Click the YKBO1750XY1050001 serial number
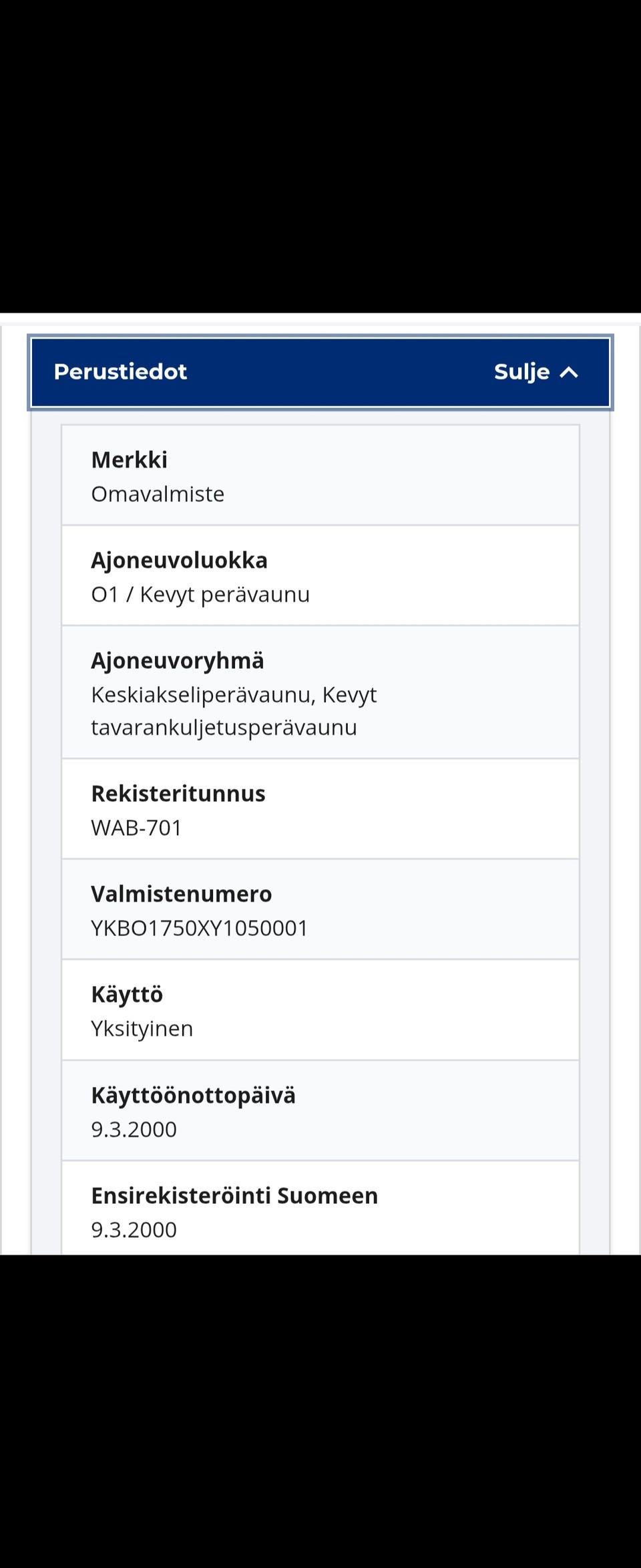641x1568 pixels. click(200, 928)
